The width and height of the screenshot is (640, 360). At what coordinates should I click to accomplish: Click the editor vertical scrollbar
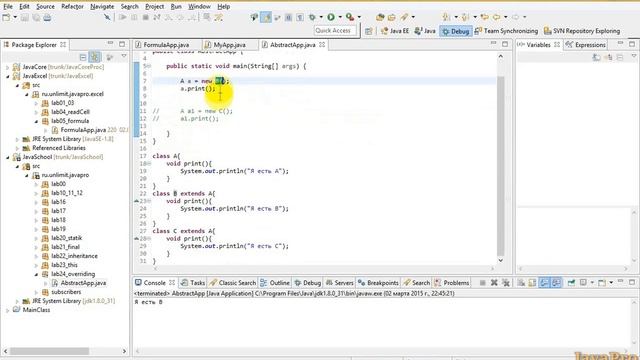(x=501, y=166)
